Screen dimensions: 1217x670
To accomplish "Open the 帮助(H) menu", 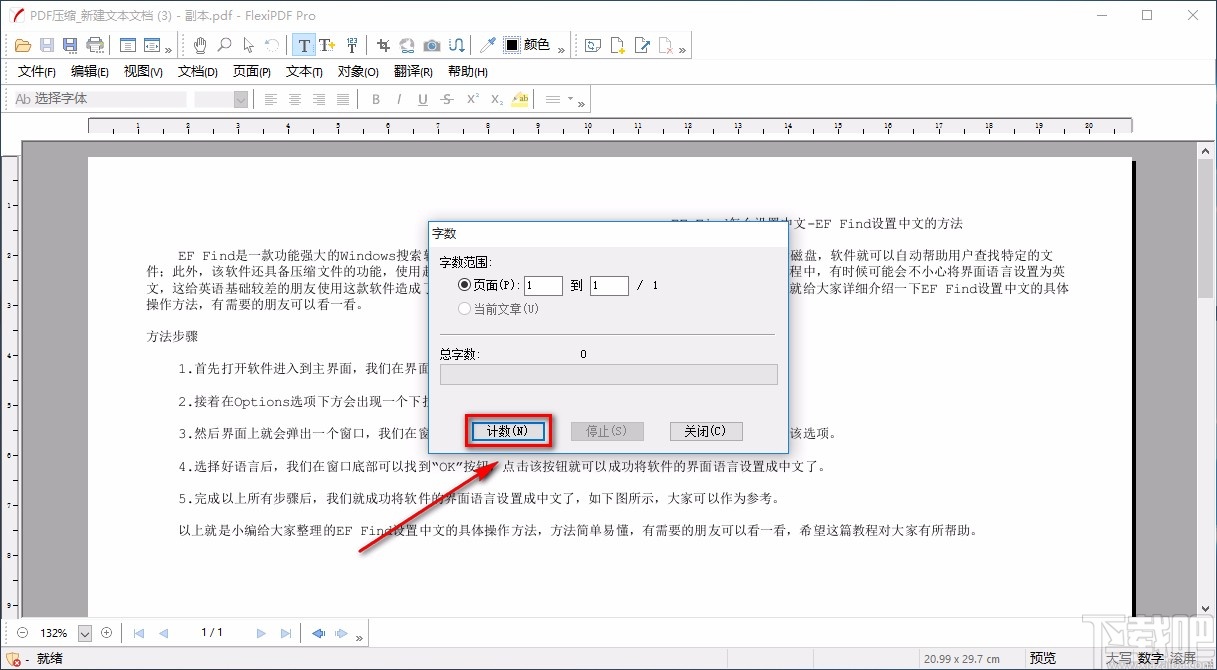I will click(468, 71).
